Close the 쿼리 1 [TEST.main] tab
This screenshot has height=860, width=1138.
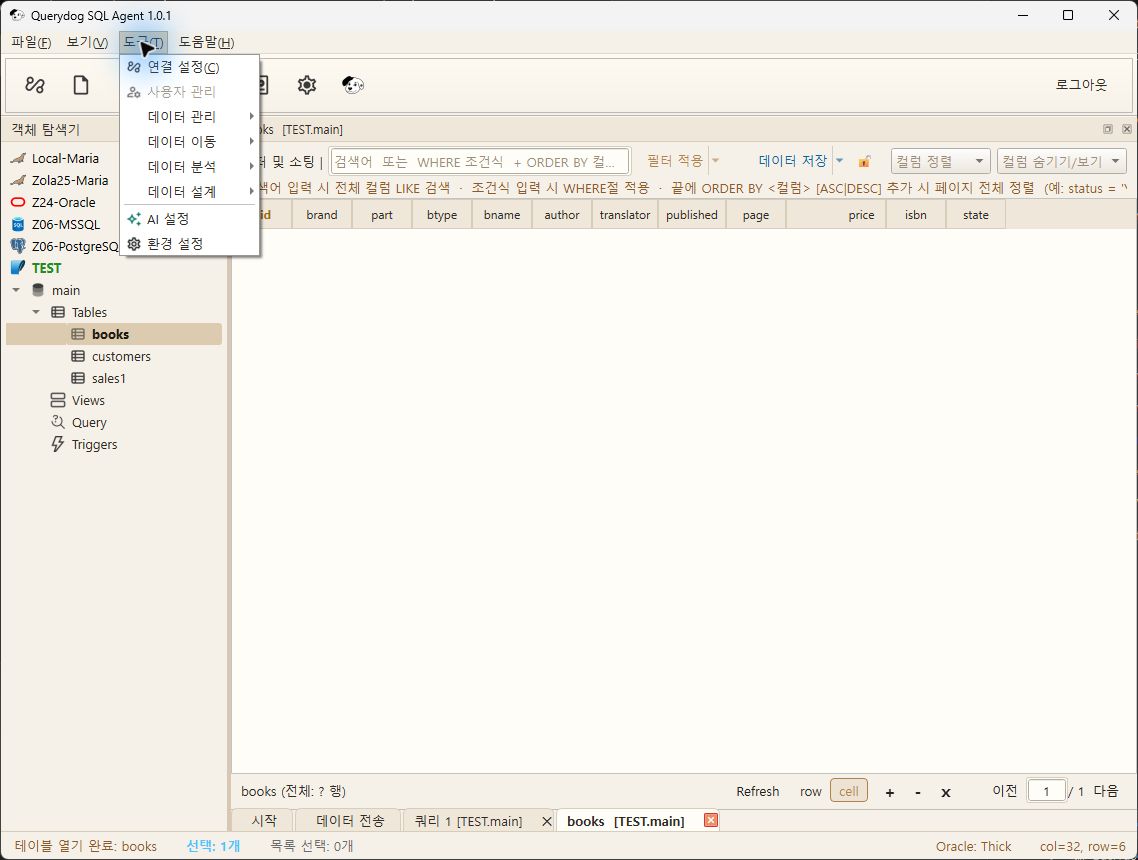[547, 821]
